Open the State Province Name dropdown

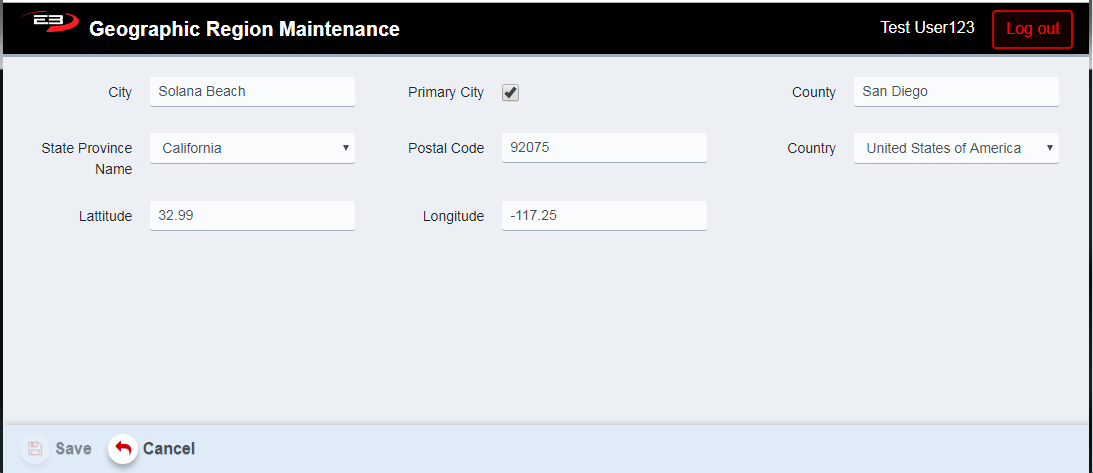tap(252, 148)
